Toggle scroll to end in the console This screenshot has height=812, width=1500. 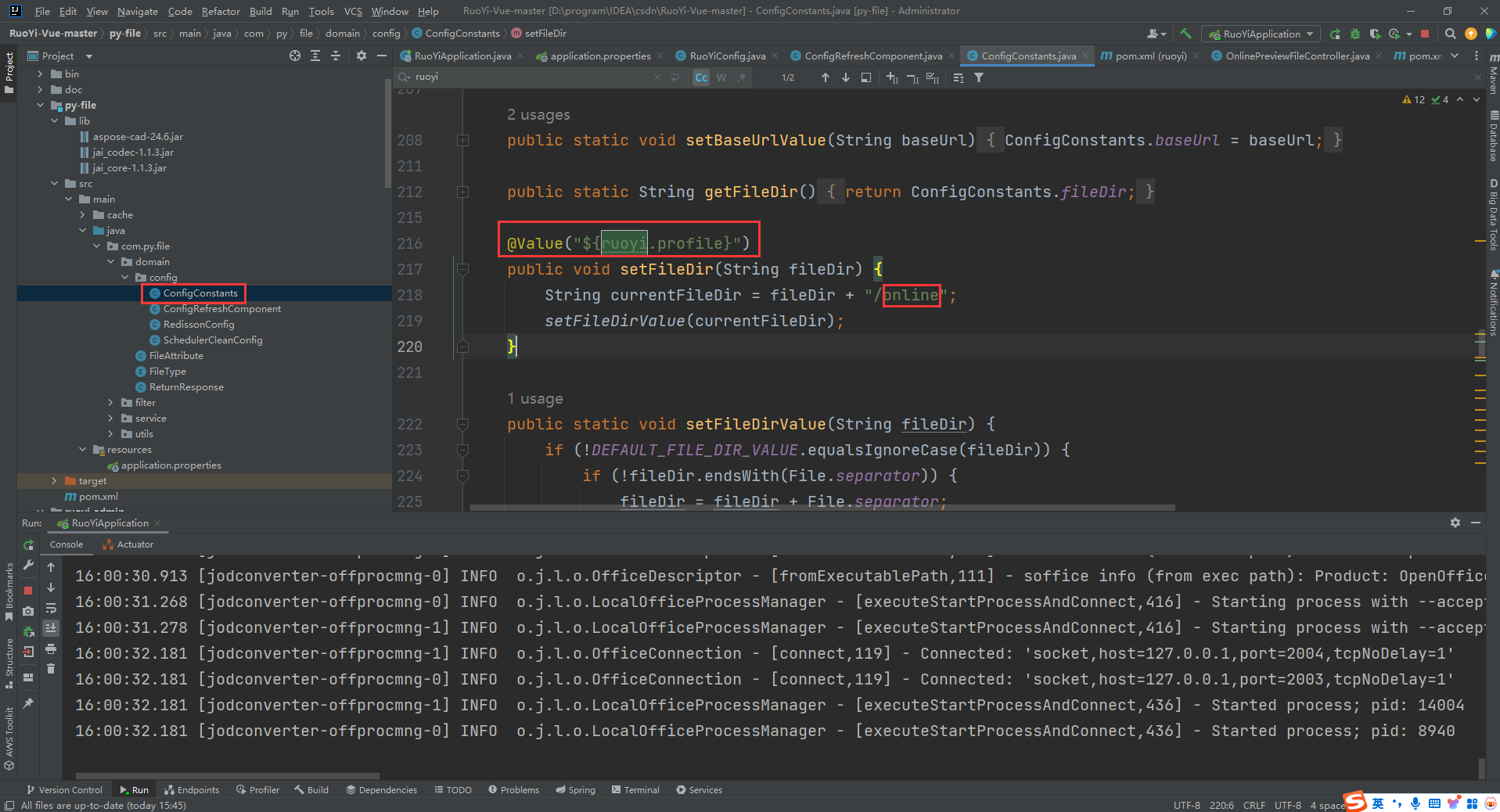click(51, 628)
